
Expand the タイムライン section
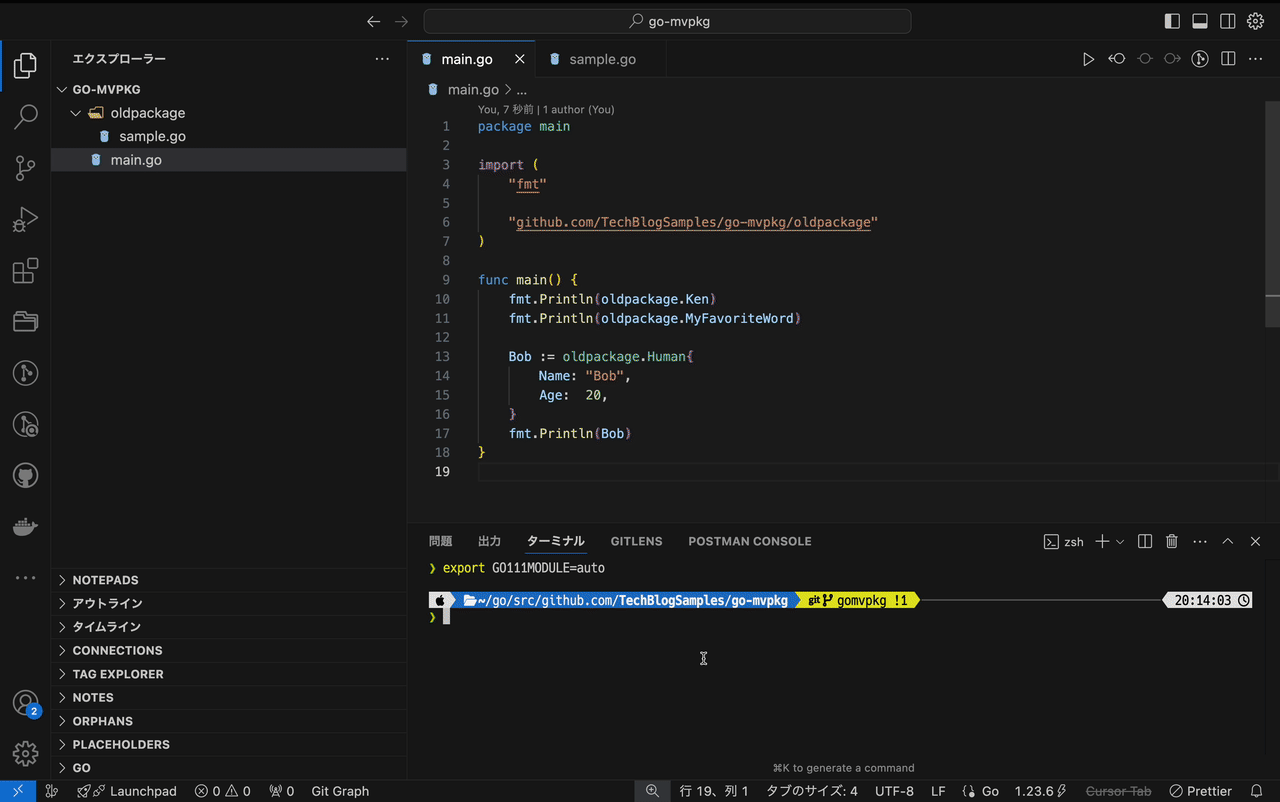pos(229,627)
